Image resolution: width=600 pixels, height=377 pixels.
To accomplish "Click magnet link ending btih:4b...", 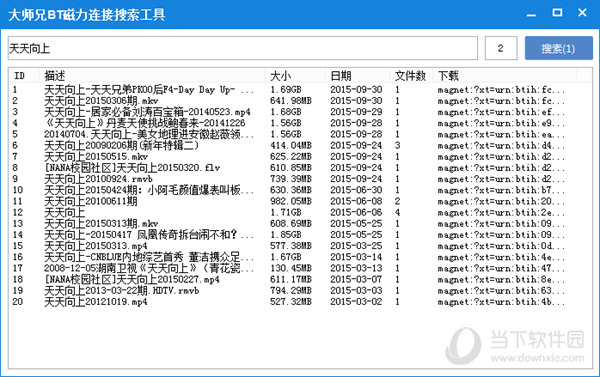I will (501, 302).
